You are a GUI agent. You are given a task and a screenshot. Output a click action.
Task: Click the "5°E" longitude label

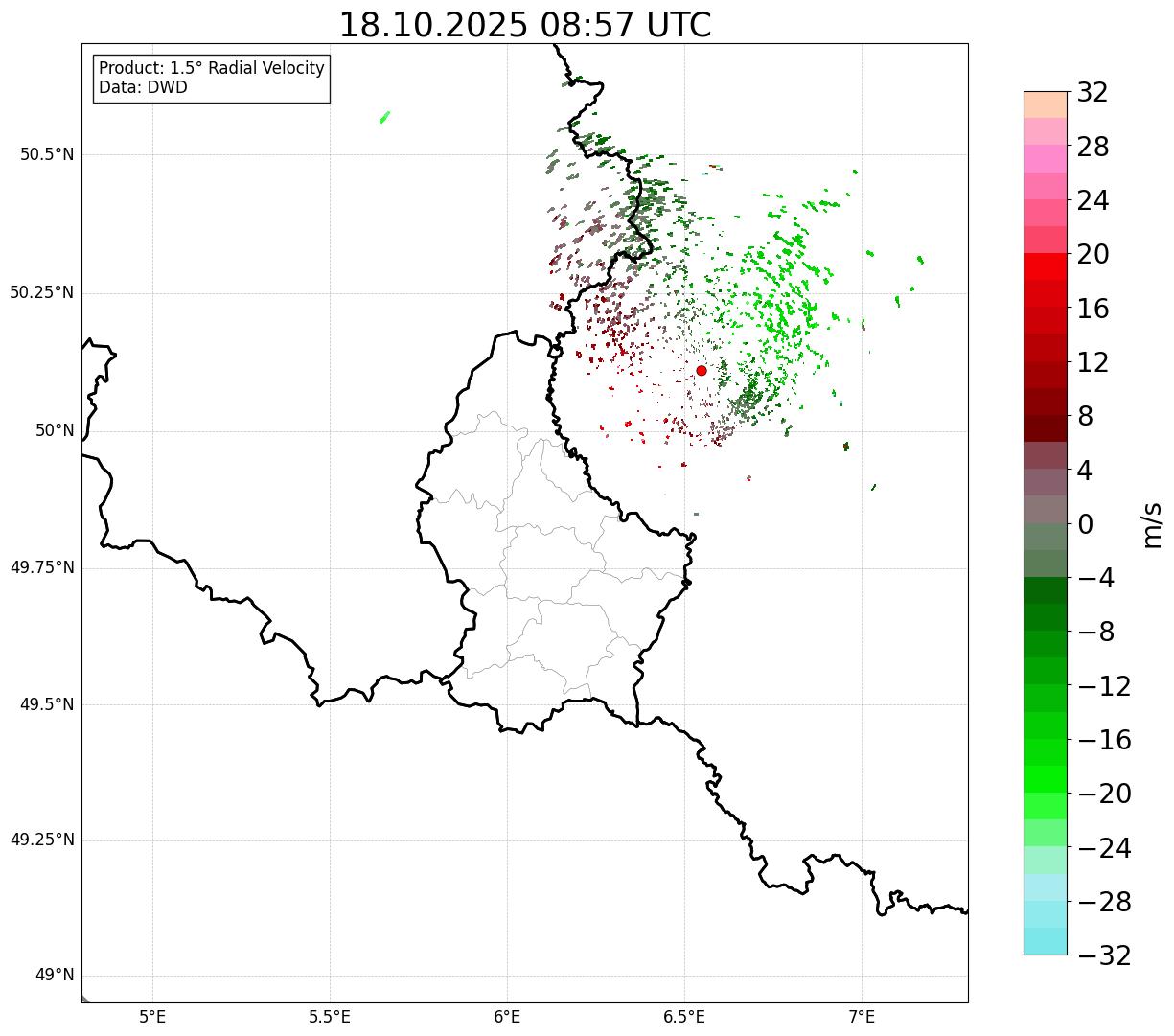point(152,1016)
